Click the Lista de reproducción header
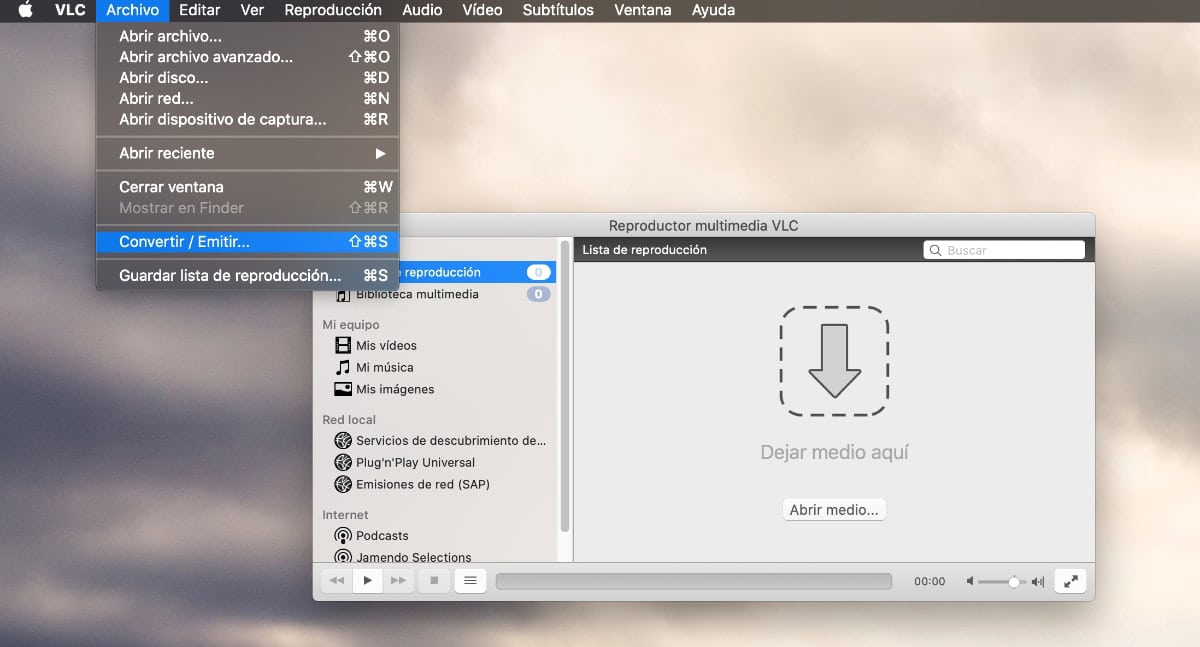The height and width of the screenshot is (647, 1200). click(x=645, y=250)
